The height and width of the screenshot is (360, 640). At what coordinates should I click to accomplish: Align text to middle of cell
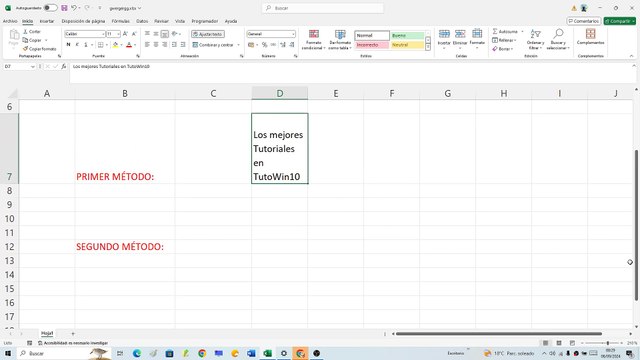click(x=156, y=33)
